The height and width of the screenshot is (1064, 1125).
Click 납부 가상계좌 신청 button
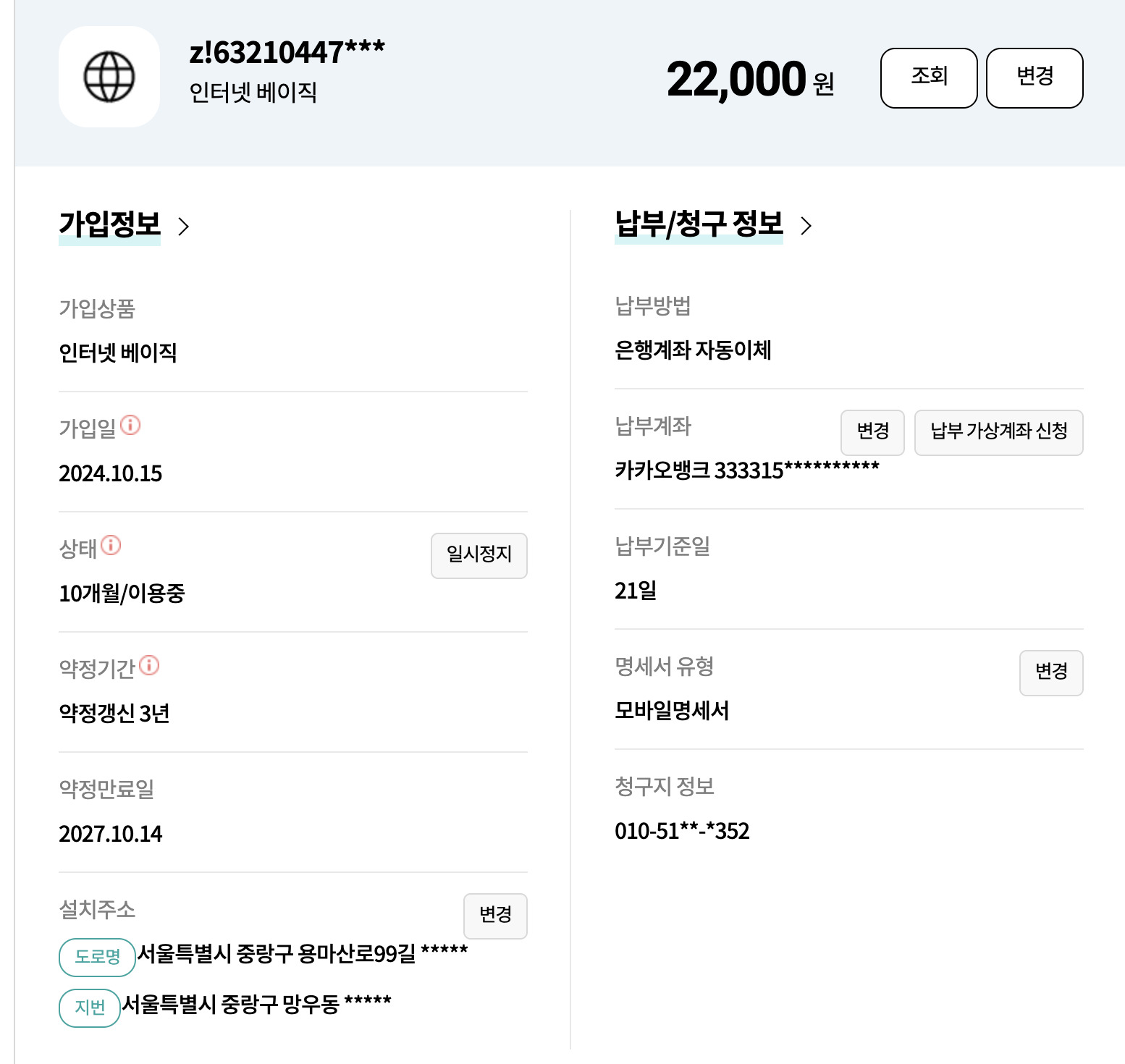click(x=999, y=433)
